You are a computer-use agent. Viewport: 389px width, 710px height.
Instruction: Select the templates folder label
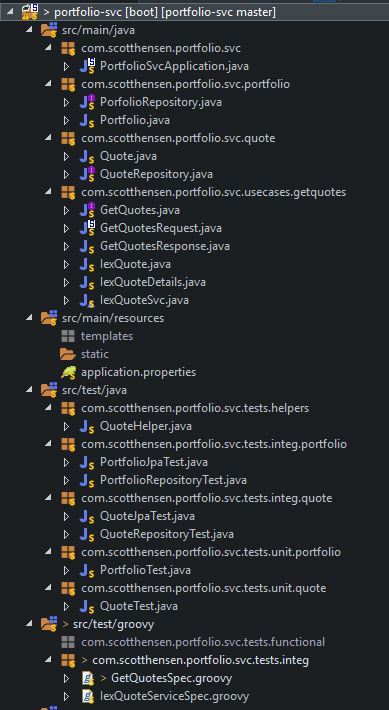click(x=107, y=336)
